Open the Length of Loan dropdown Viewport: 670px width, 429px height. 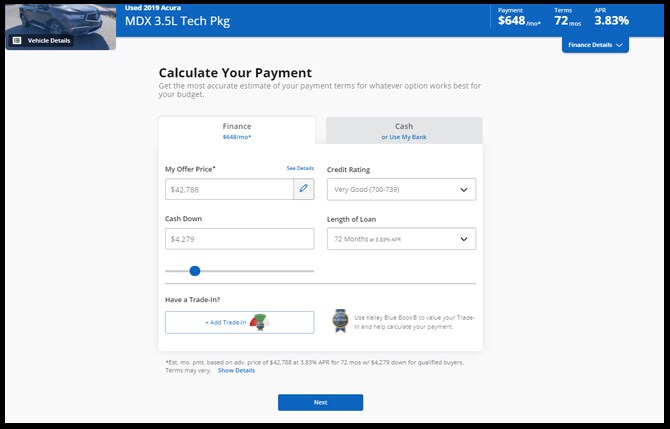pyautogui.click(x=401, y=239)
